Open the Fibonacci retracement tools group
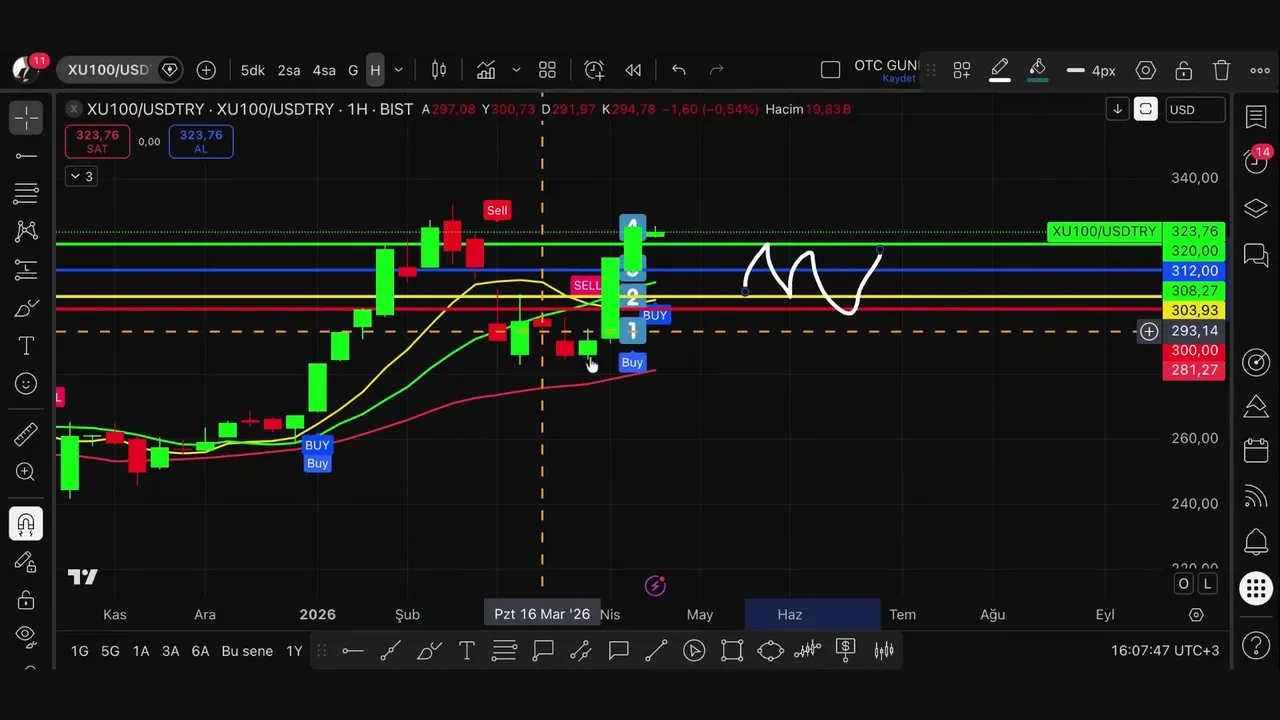Viewport: 1280px width, 720px height. tap(26, 194)
